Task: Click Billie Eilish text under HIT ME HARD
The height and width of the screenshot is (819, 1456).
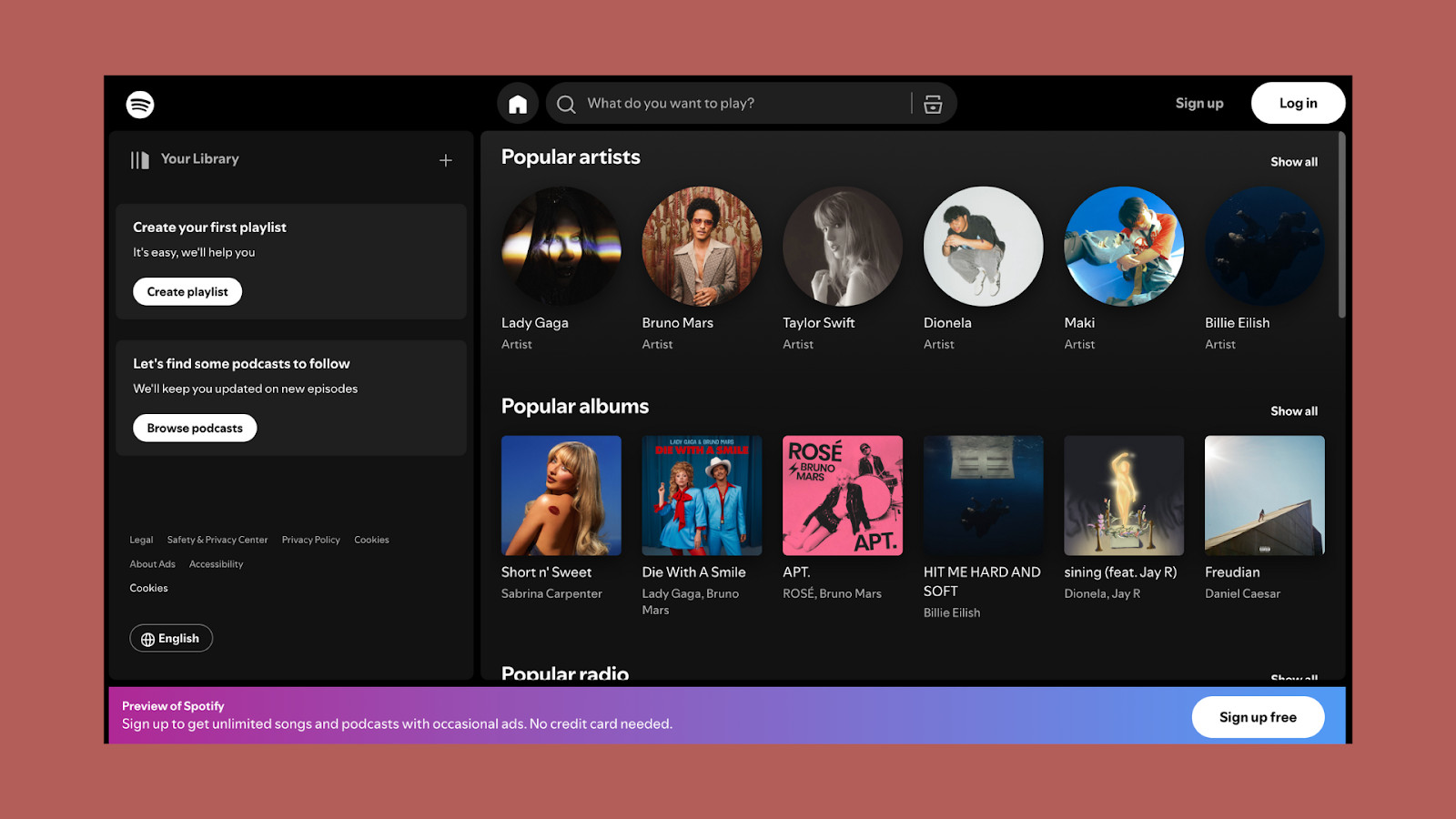Action: [952, 613]
